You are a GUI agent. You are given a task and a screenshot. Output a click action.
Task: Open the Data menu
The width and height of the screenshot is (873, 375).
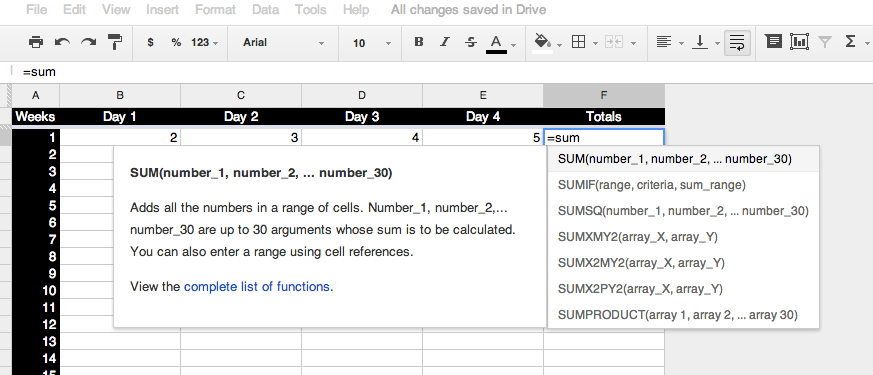(266, 9)
